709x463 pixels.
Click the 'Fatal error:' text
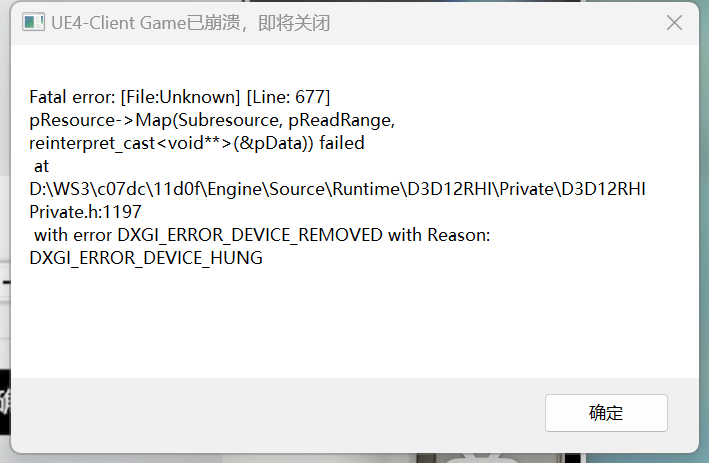pos(72,97)
